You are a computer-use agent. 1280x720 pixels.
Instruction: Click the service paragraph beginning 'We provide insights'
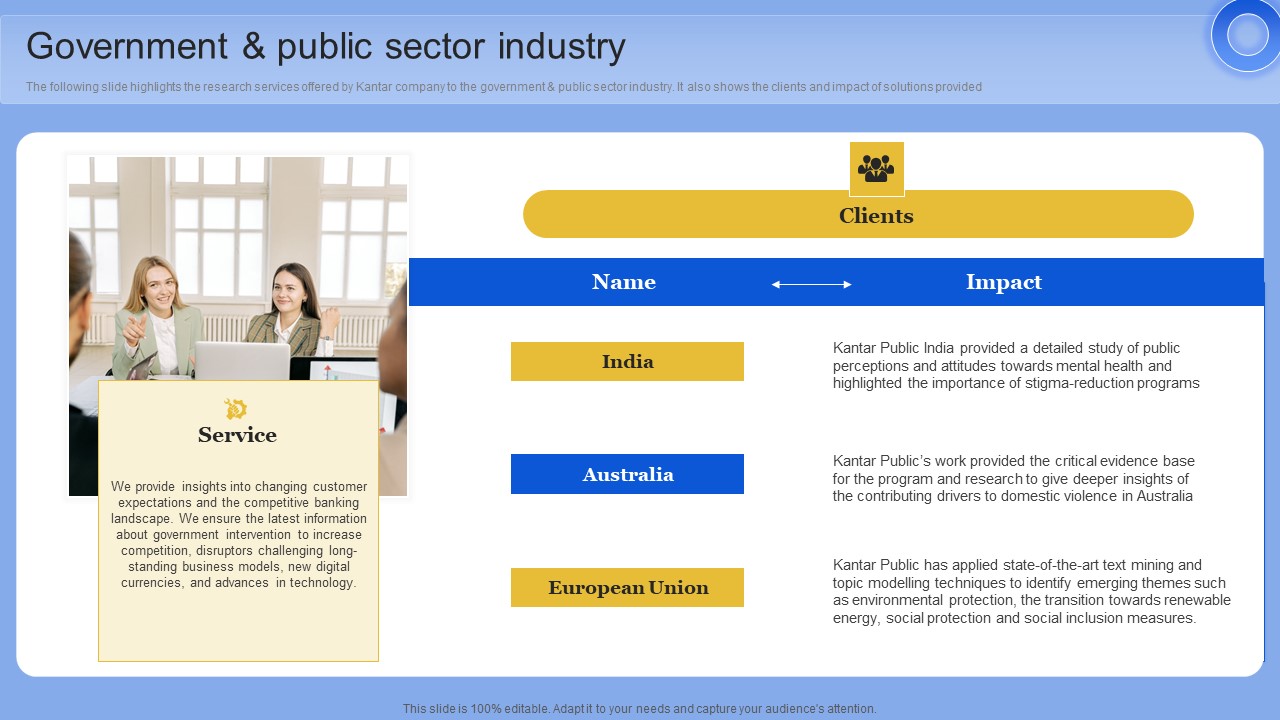(x=239, y=535)
